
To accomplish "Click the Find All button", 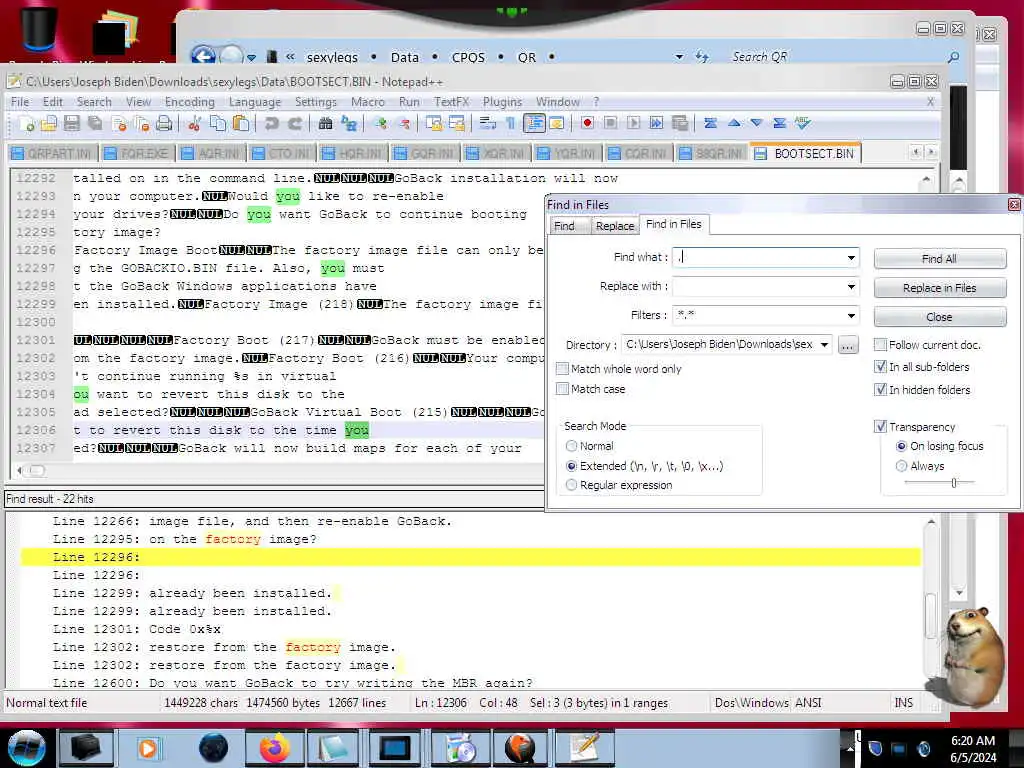I will 939,259.
